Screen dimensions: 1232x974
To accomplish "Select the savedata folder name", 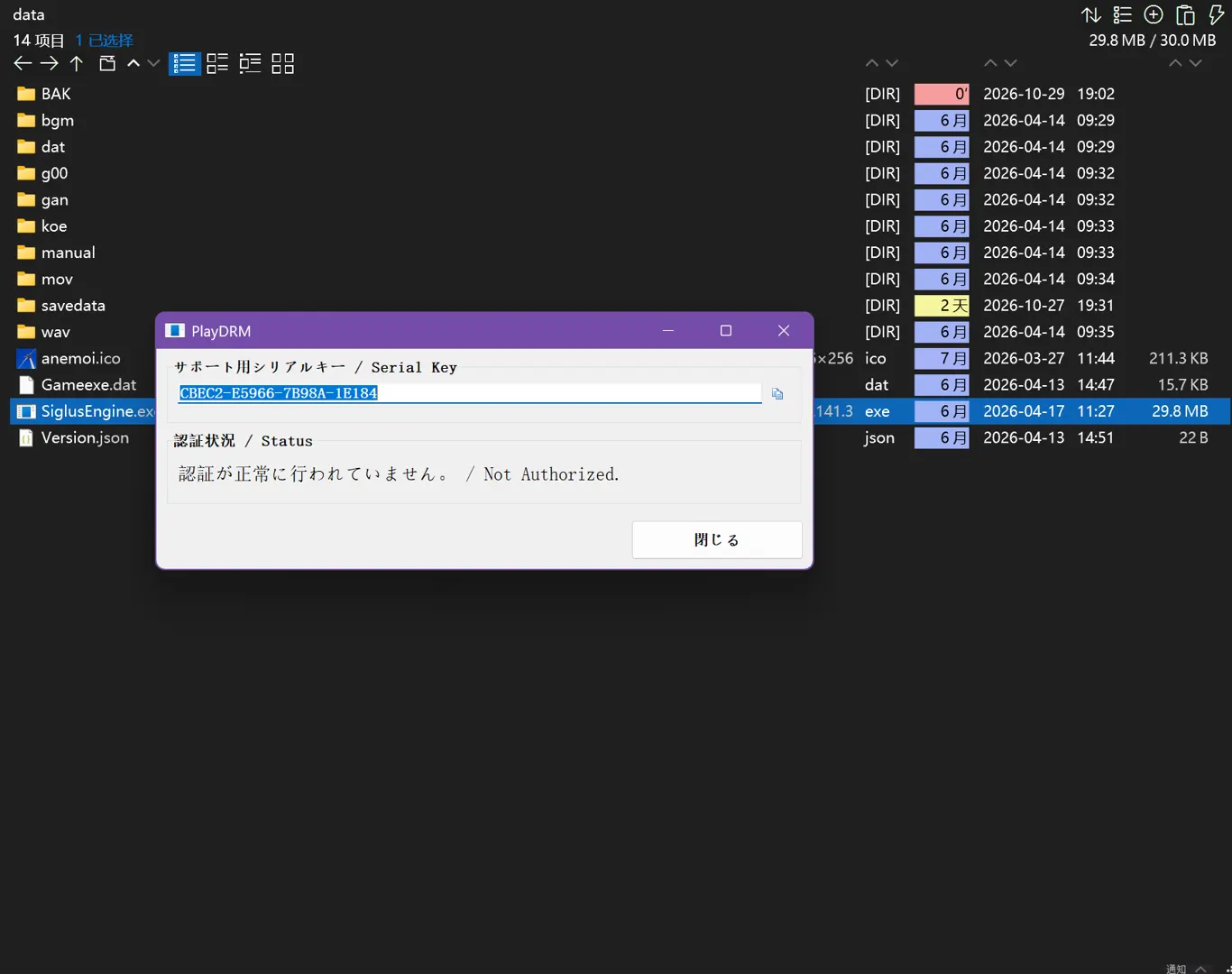I will pos(73,306).
